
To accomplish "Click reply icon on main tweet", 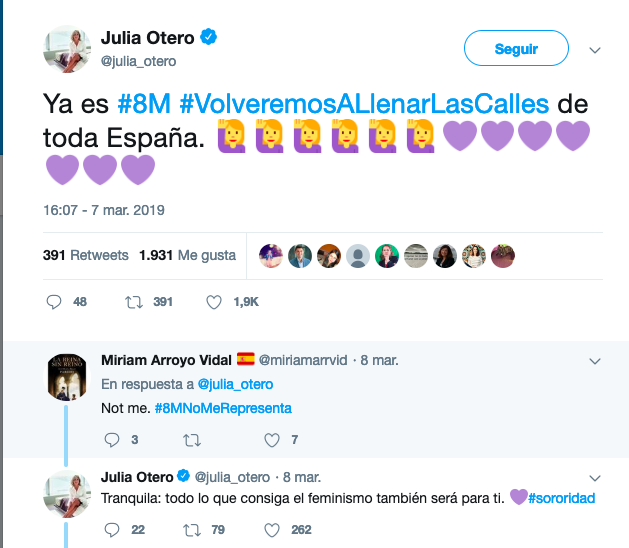I will [54, 302].
